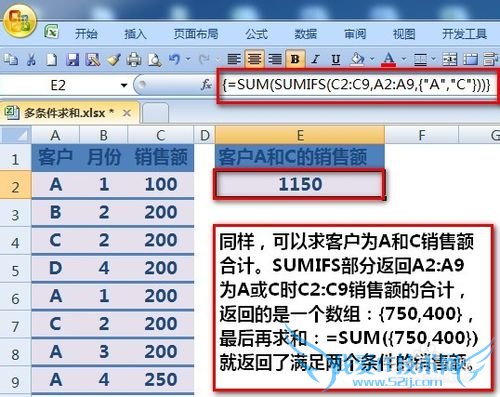Click cell C2 with value 100
The height and width of the screenshot is (397, 500).
[161, 184]
